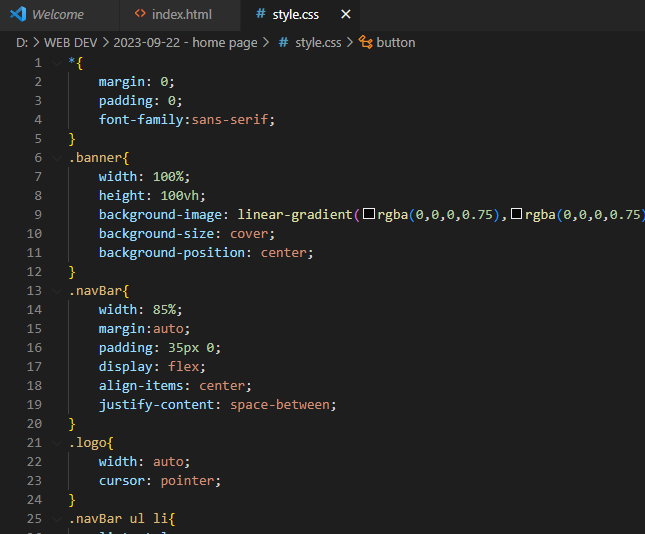
Task: Collapse the * rule at line 1
Action: (x=57, y=63)
